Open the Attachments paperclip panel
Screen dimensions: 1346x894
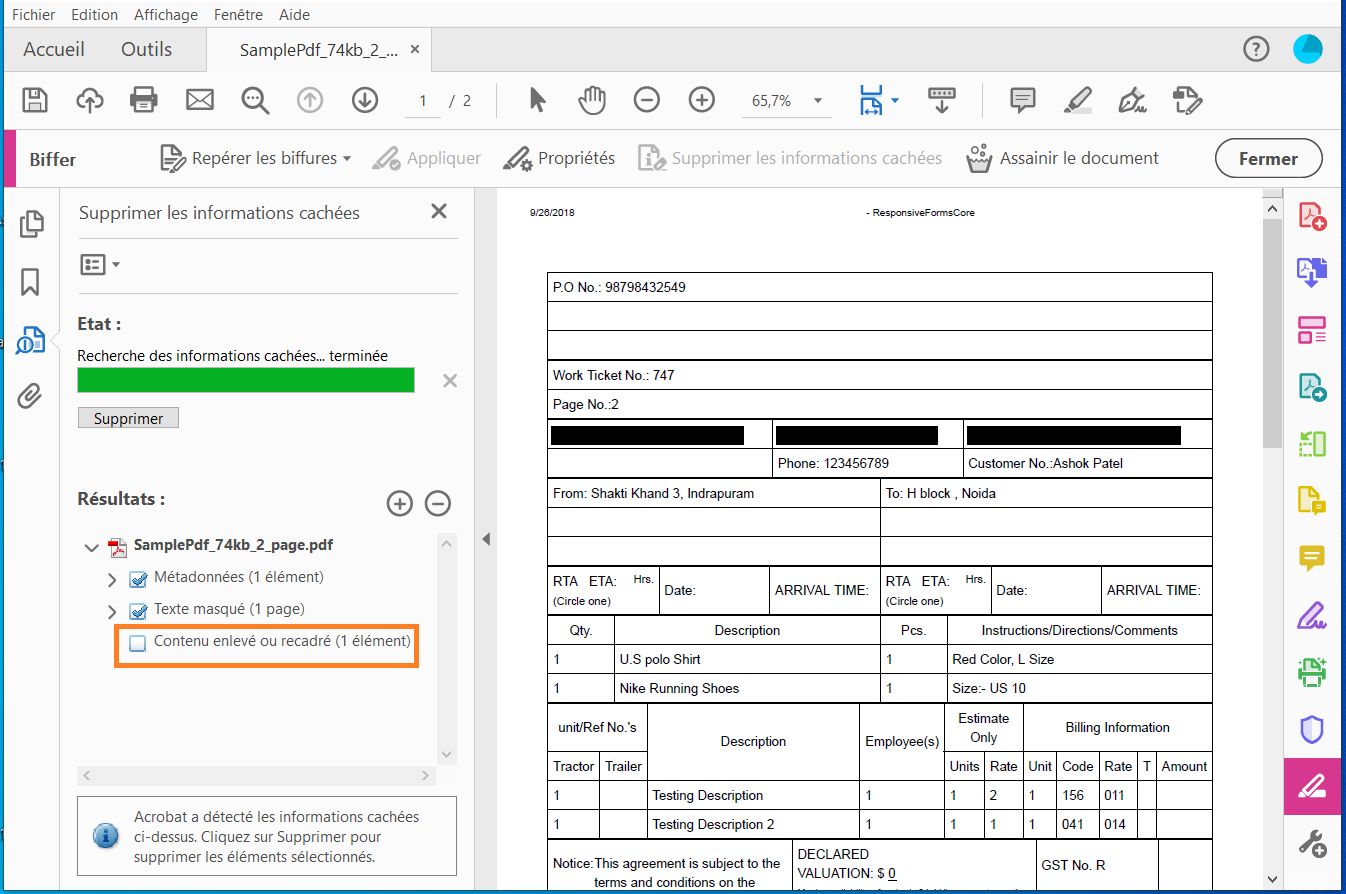coord(30,396)
